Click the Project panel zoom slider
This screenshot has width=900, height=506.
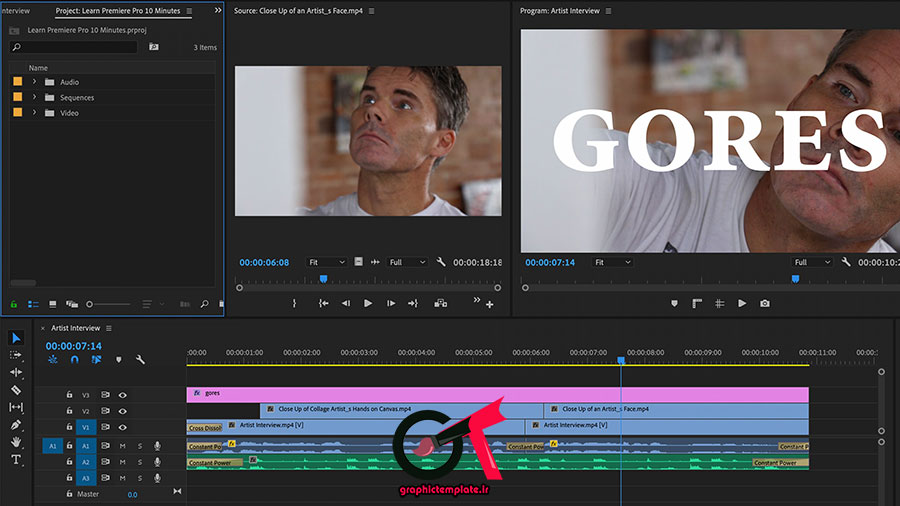click(x=109, y=304)
